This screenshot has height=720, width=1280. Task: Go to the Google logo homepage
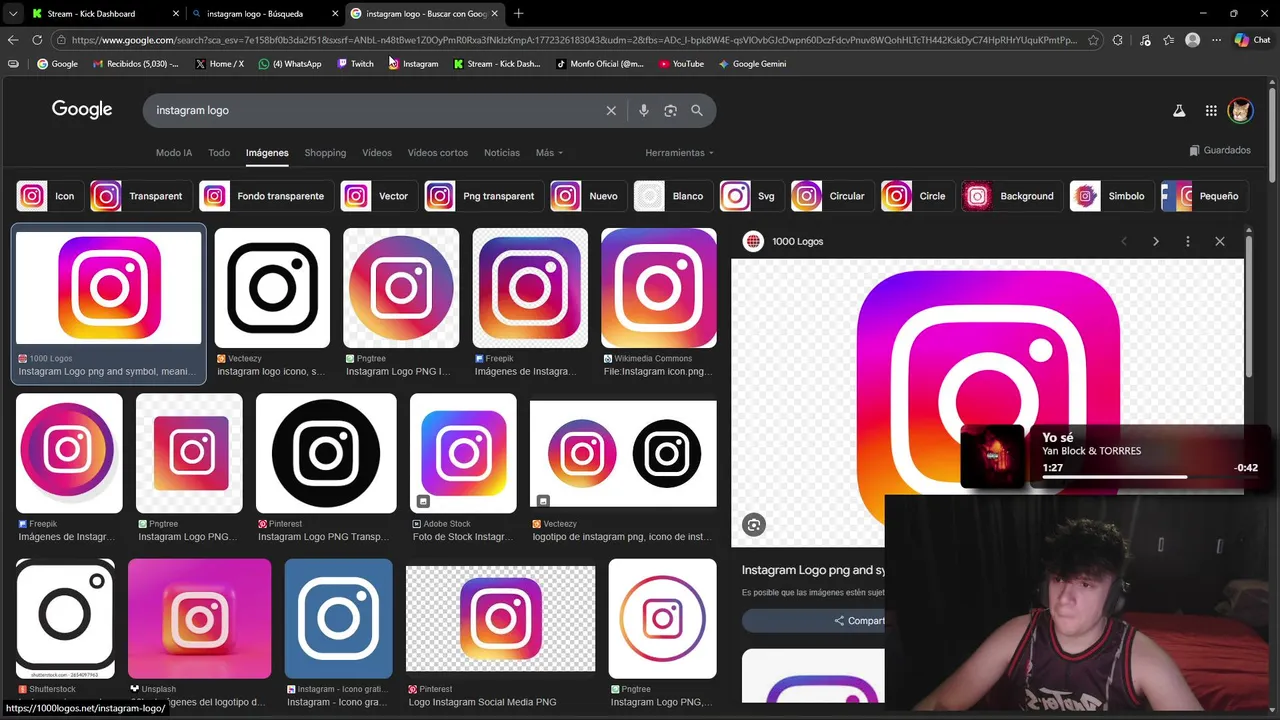[82, 110]
